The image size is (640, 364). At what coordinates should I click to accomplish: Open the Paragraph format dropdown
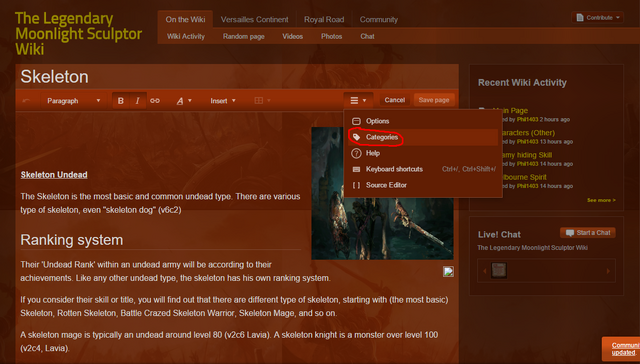[x=73, y=101]
